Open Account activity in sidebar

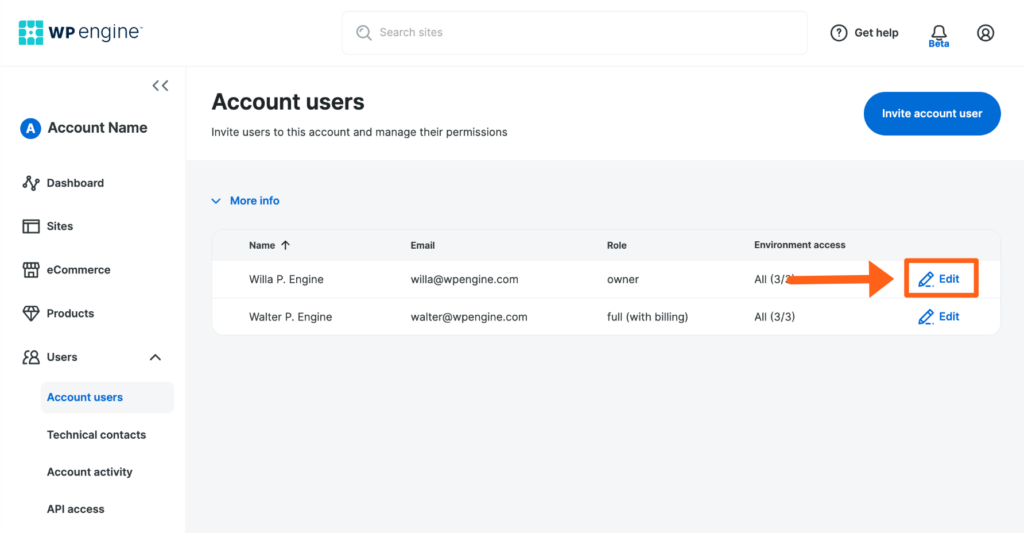89,472
